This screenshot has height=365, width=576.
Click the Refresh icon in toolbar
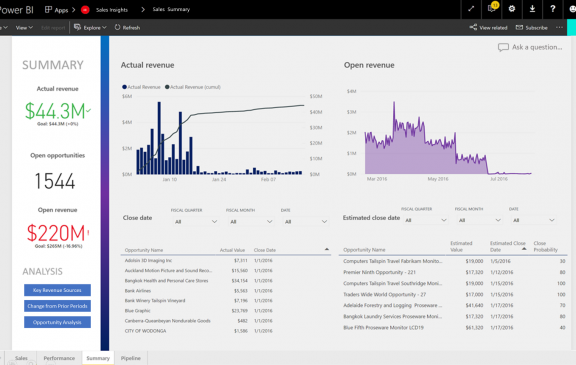(127, 28)
